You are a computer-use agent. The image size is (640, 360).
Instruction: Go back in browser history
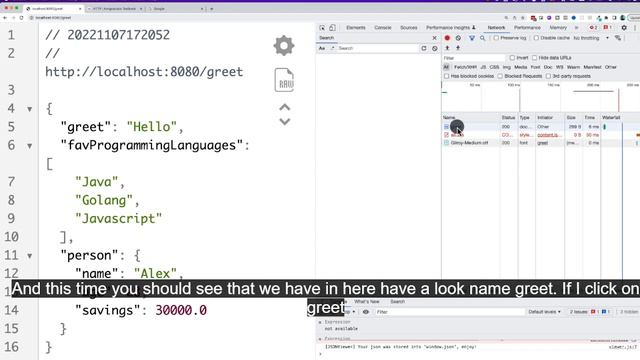pyautogui.click(x=5, y=18)
